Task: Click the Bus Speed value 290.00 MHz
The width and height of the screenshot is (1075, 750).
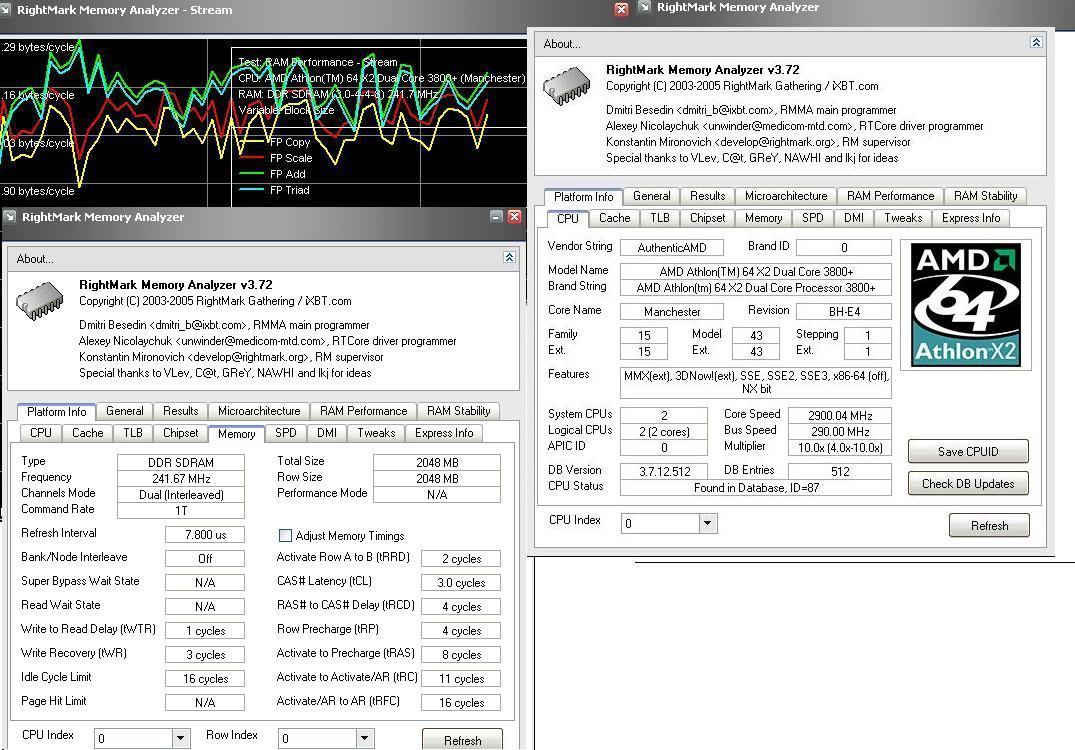Action: pyautogui.click(x=840, y=432)
